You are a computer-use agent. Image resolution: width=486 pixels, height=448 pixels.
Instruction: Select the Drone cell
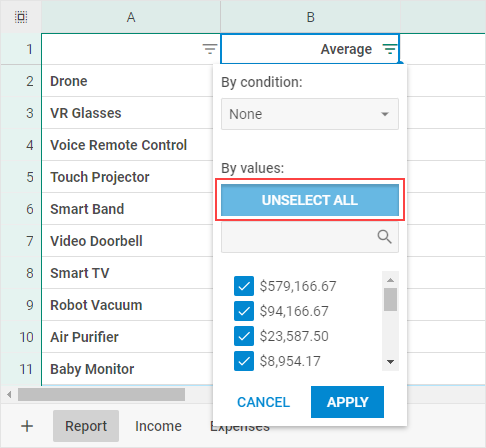(x=127, y=81)
